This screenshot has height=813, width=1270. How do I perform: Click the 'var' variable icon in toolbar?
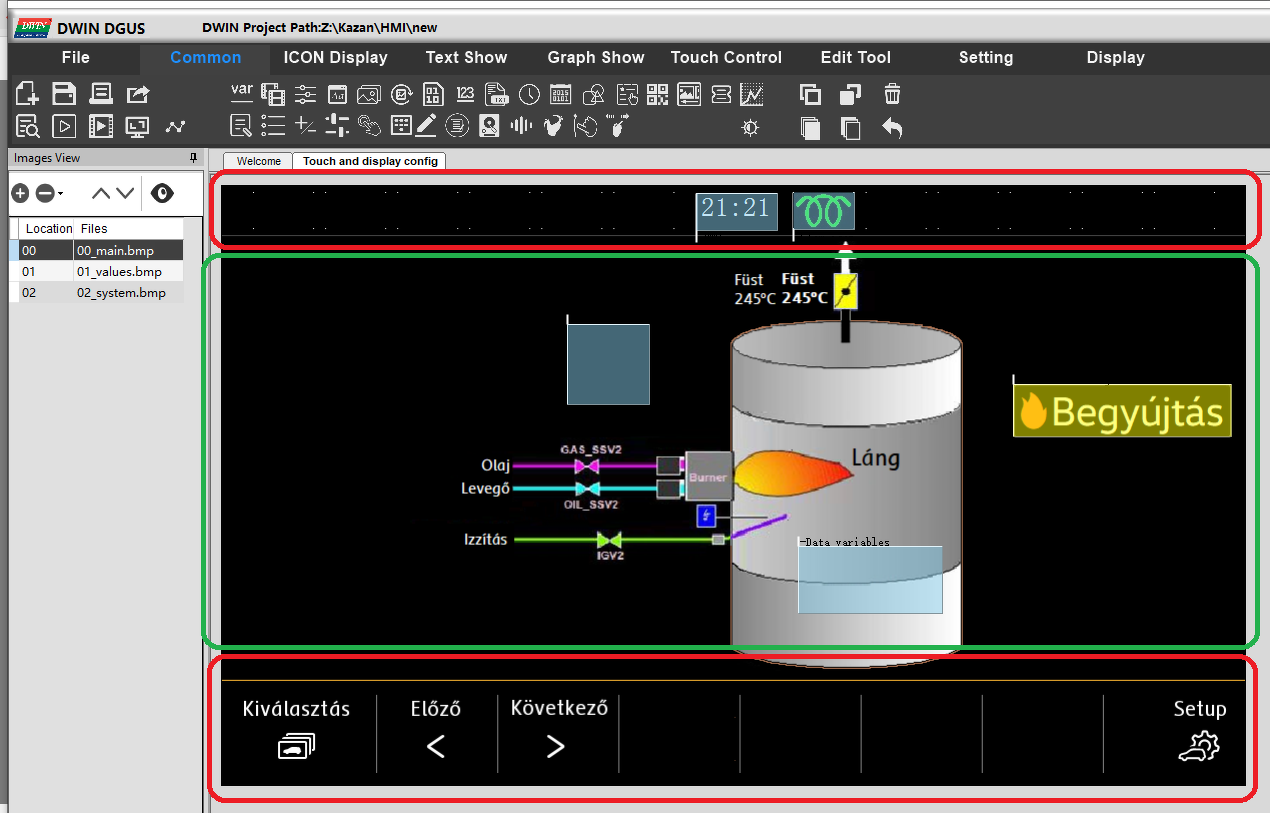pos(241,93)
